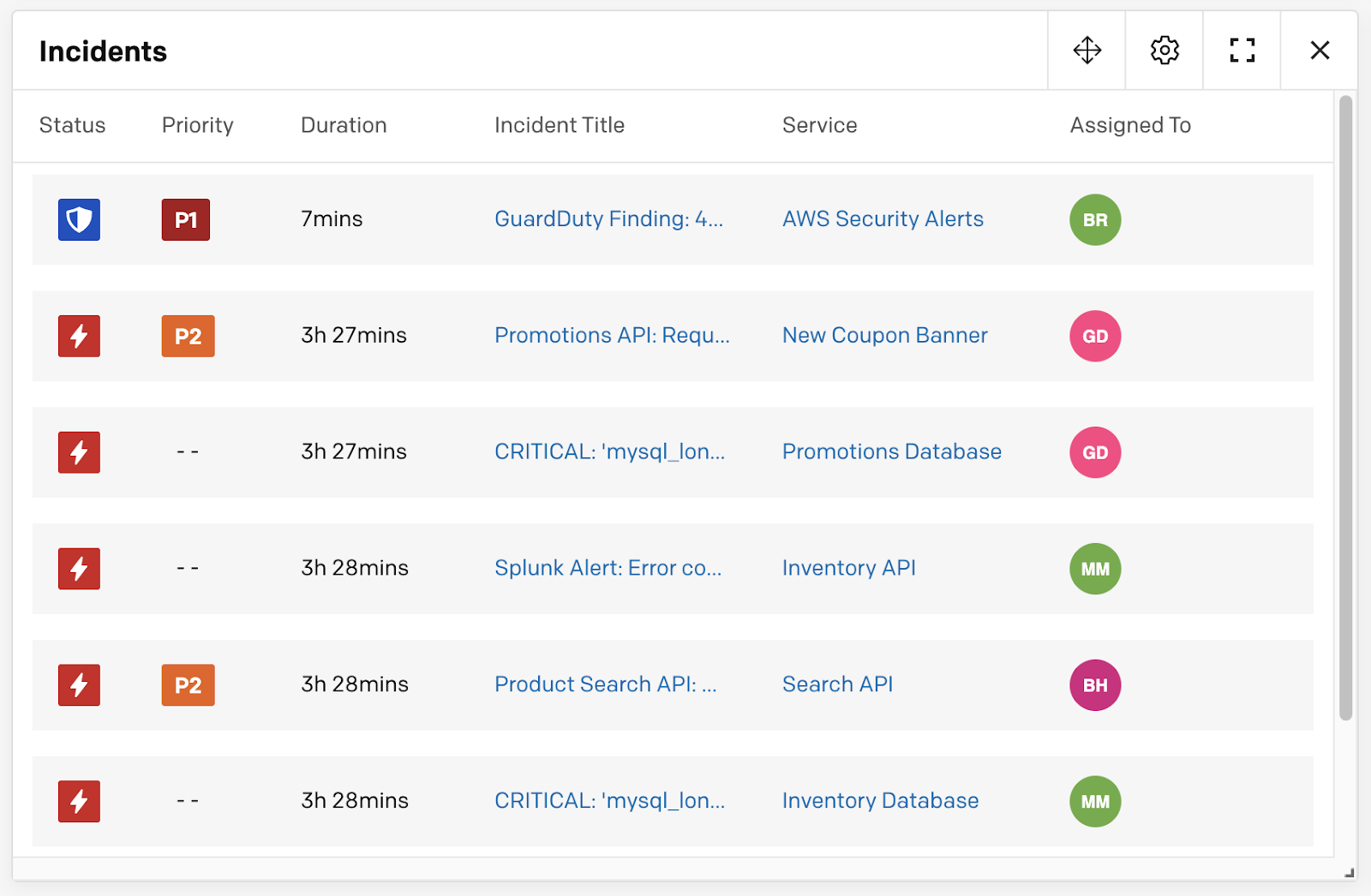
Task: Sort by the Priority column header
Action: pyautogui.click(x=197, y=125)
